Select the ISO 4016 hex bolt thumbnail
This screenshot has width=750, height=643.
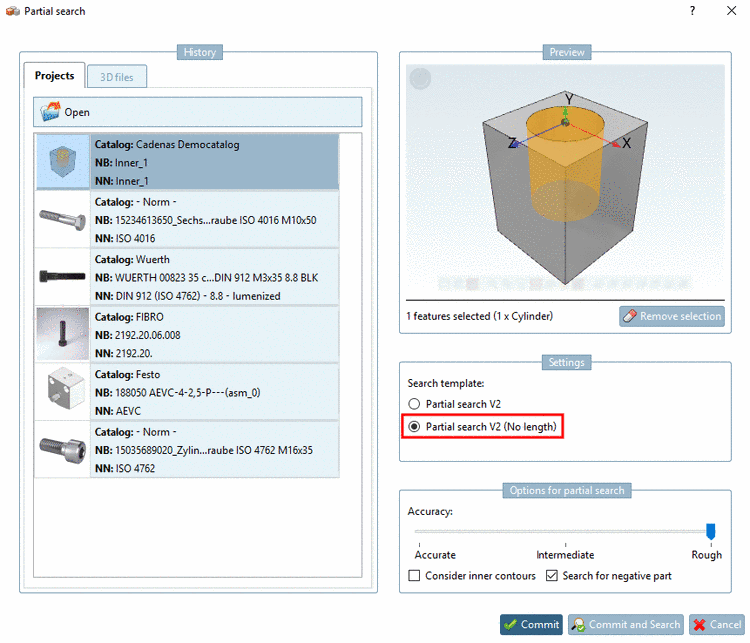(63, 220)
